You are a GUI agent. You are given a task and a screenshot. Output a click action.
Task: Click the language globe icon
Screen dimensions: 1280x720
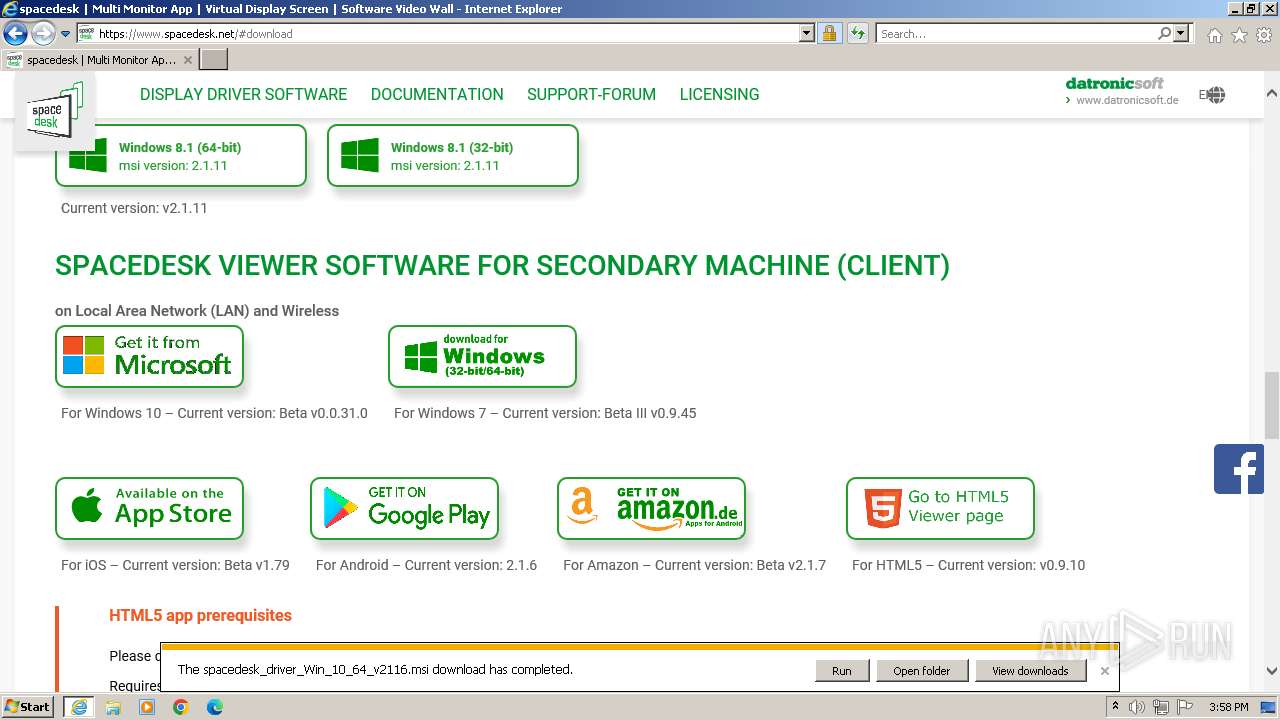1214,95
